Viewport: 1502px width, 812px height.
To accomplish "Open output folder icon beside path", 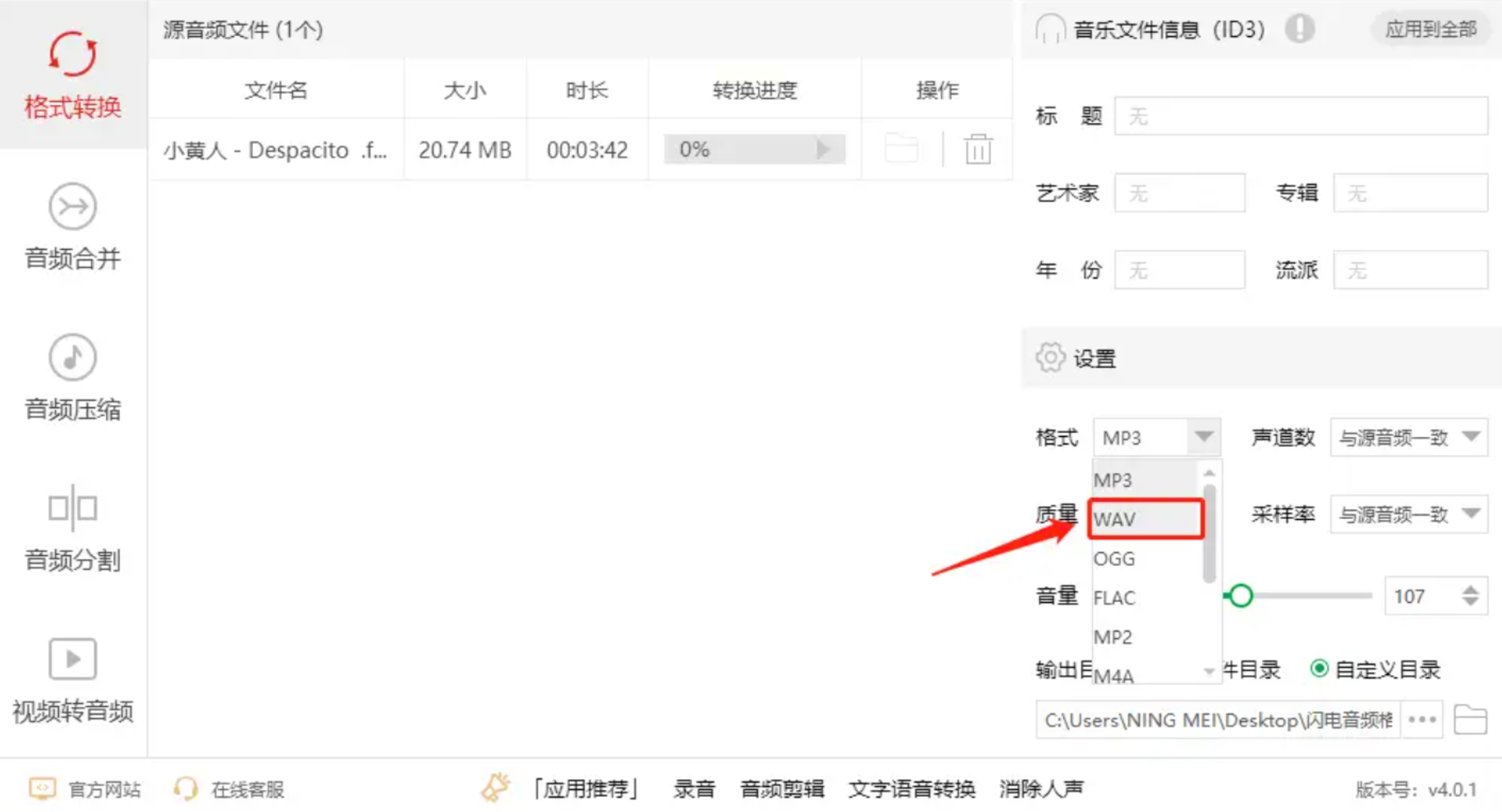I will click(x=1470, y=719).
